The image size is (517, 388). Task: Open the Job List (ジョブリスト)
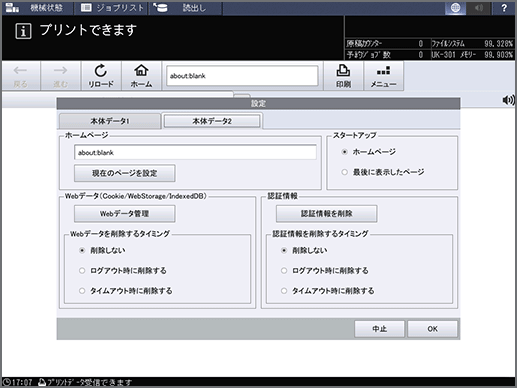pos(112,8)
